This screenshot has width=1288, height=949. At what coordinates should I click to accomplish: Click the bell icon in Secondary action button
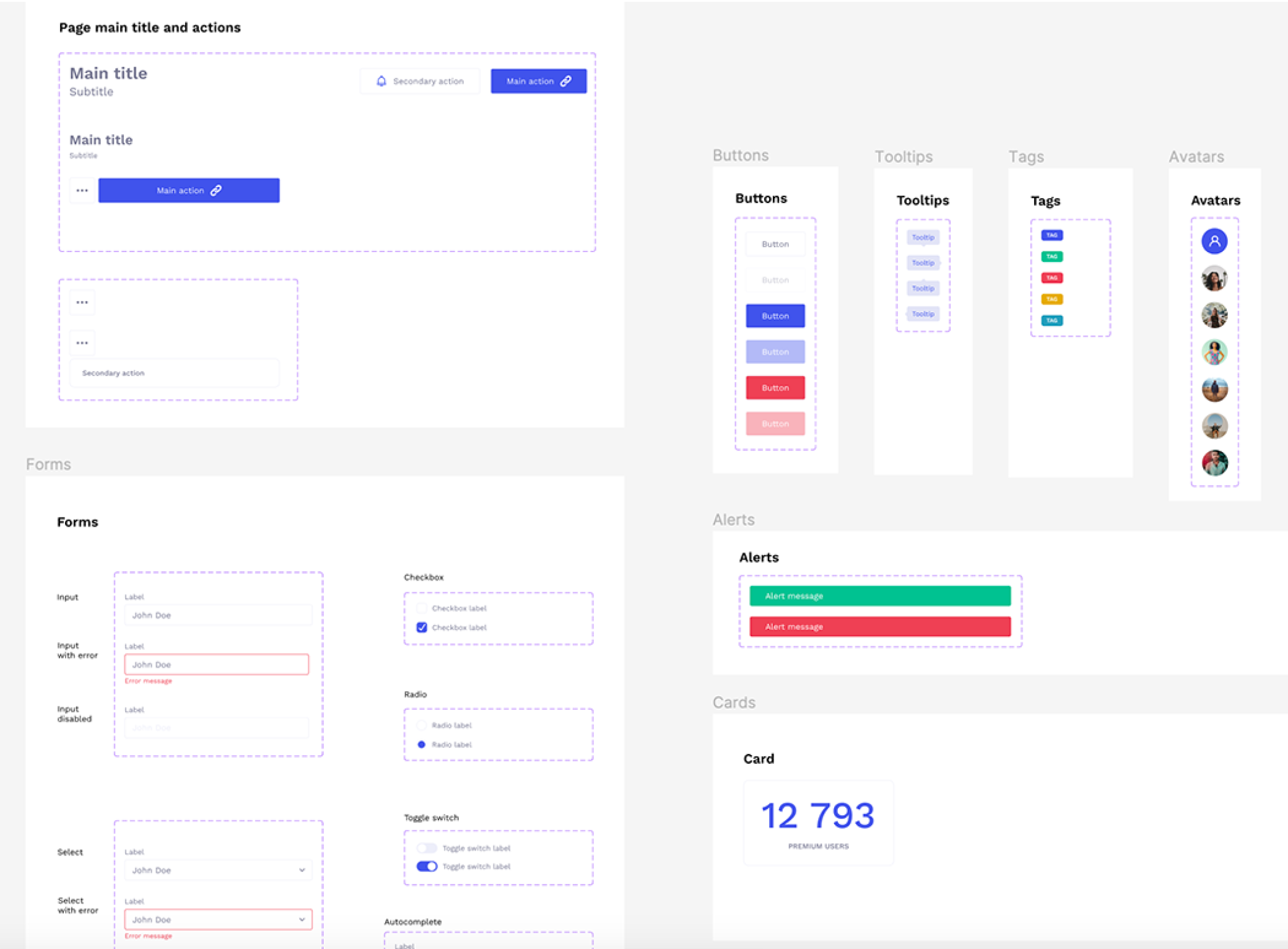coord(381,81)
